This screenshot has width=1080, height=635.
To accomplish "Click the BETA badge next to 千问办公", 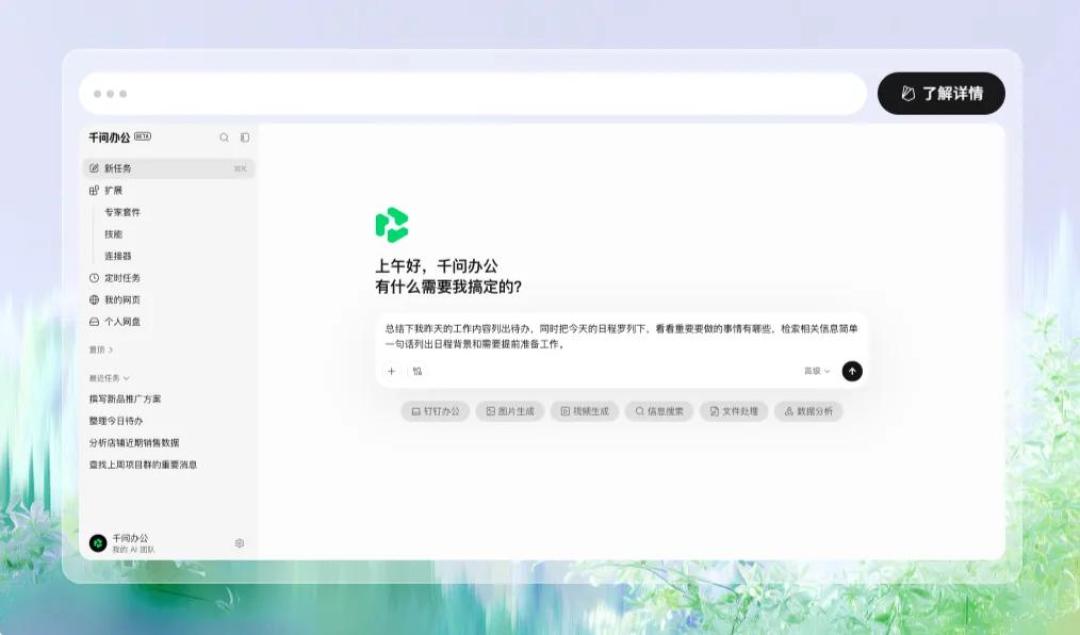I will coord(143,136).
